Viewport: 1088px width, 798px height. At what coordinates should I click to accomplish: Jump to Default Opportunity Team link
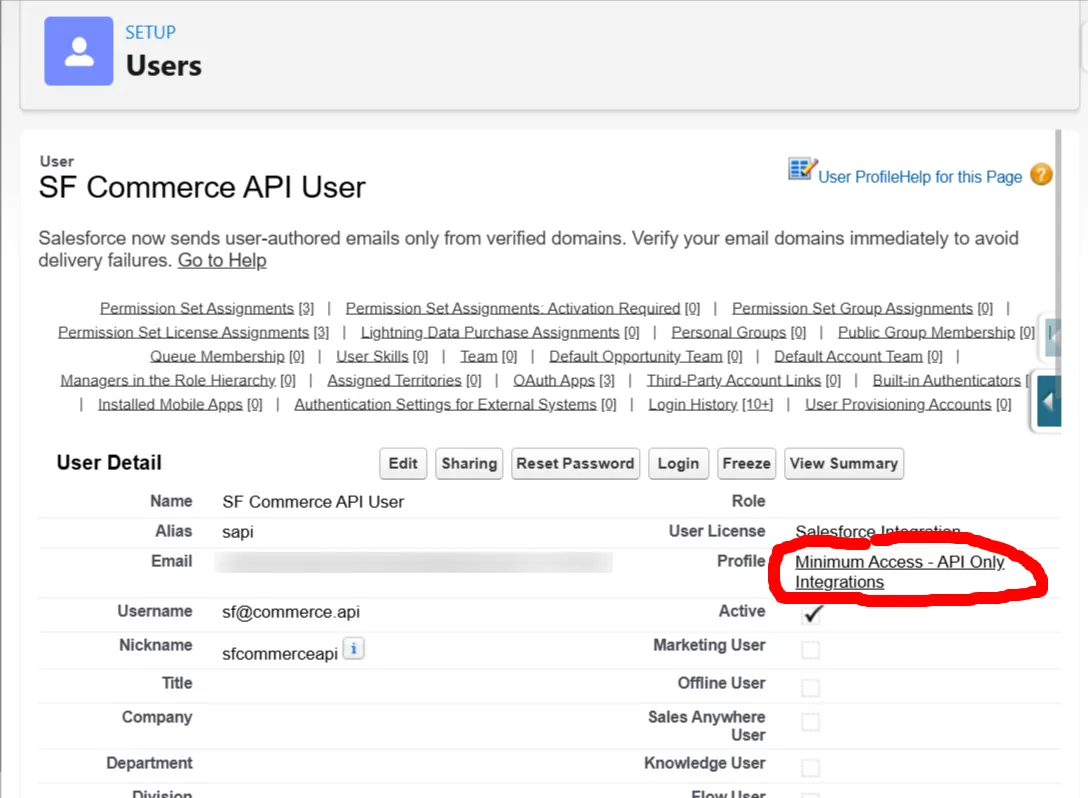pyautogui.click(x=645, y=357)
